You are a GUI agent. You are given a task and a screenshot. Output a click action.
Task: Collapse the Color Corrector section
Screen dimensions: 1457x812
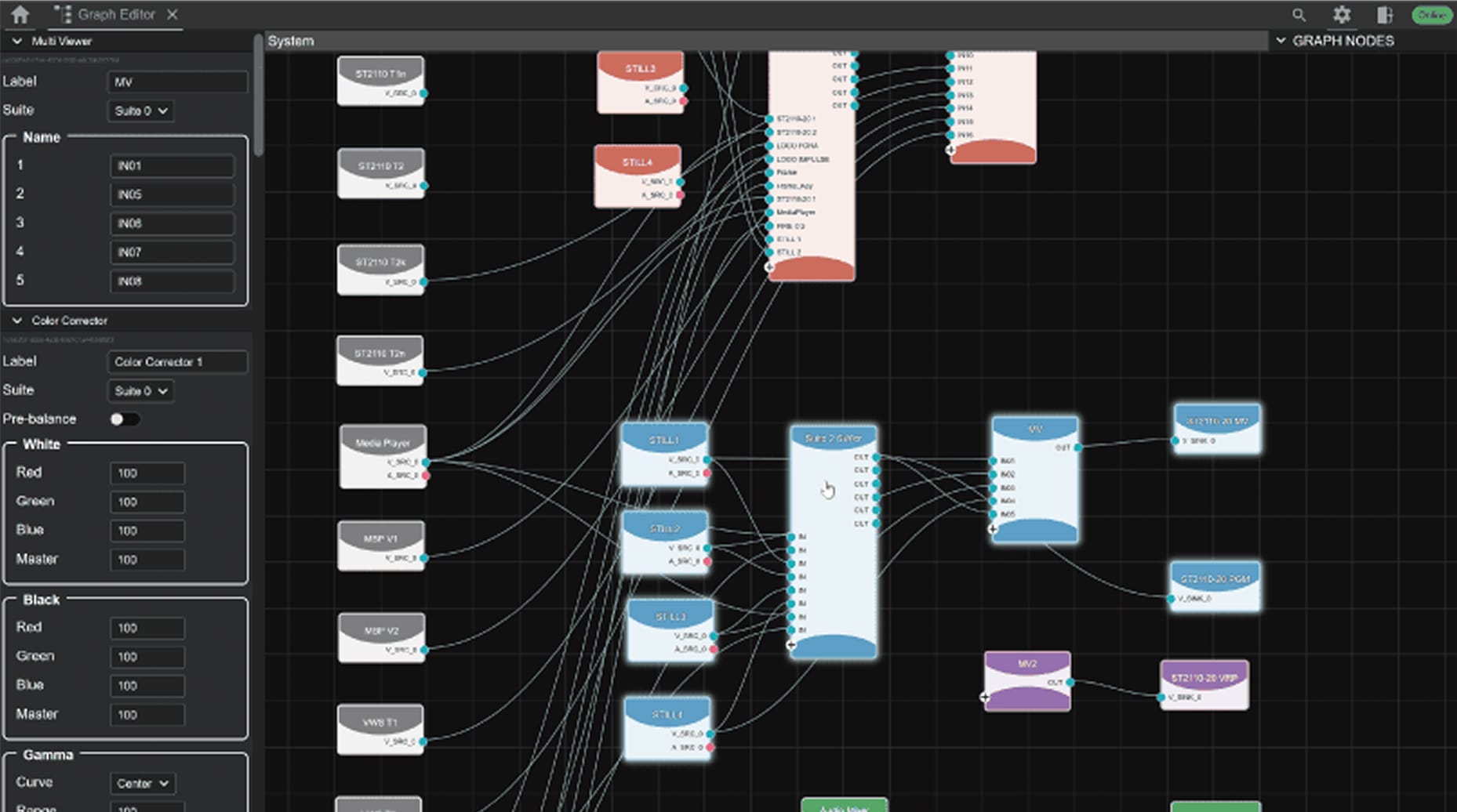click(x=16, y=321)
